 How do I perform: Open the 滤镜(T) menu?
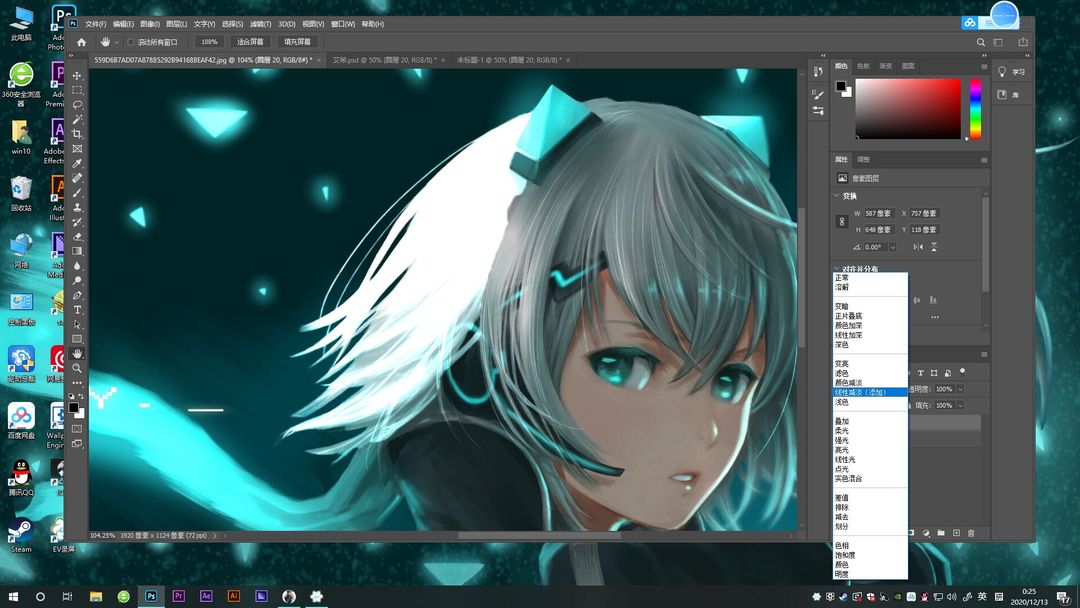point(260,24)
